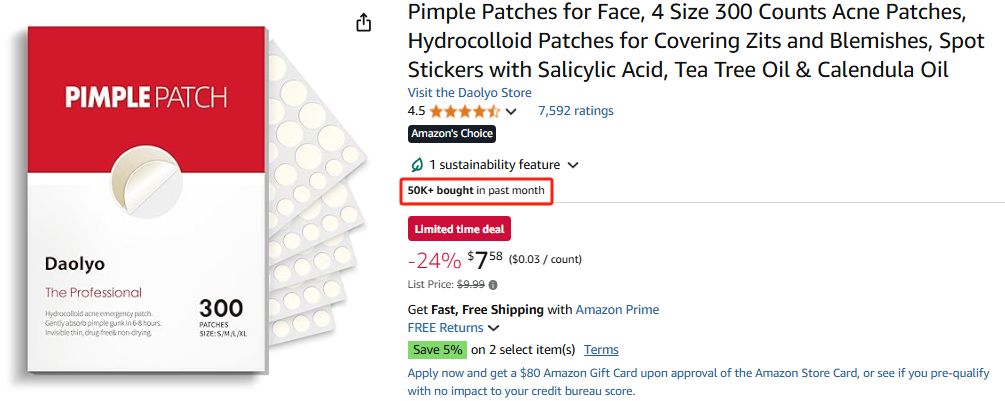Click the star rating icons
The height and width of the screenshot is (401, 1005).
point(465,111)
